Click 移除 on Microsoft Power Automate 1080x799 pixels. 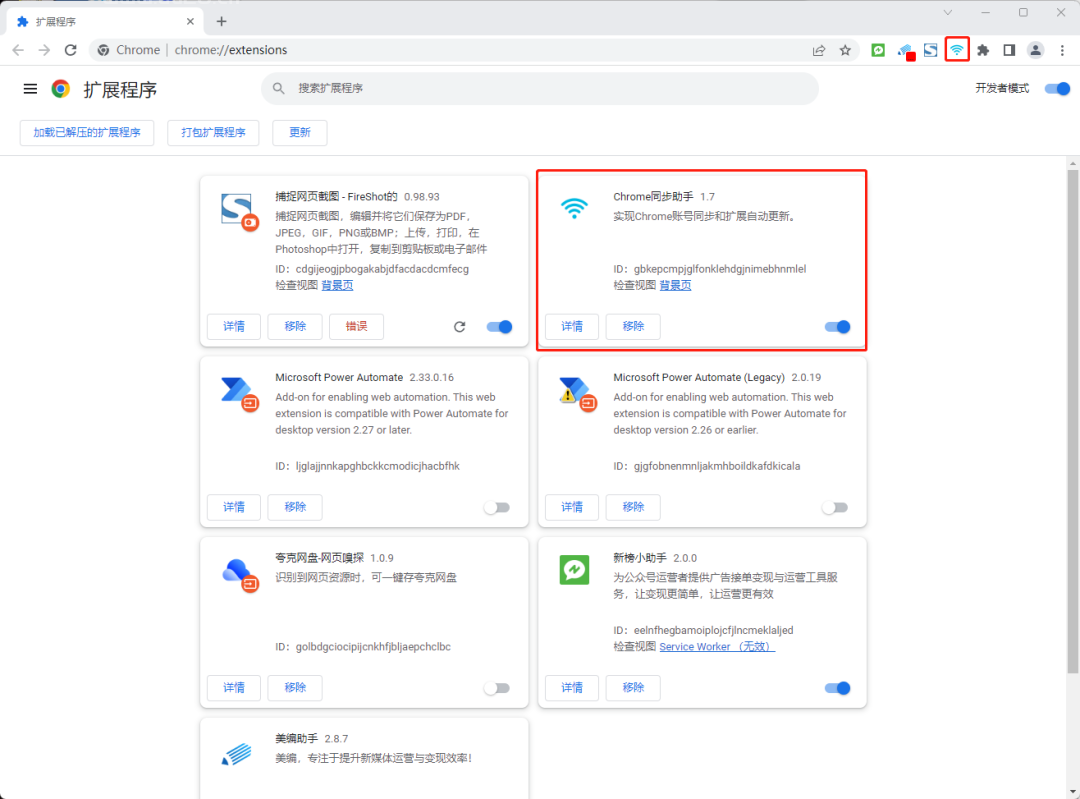click(x=295, y=507)
